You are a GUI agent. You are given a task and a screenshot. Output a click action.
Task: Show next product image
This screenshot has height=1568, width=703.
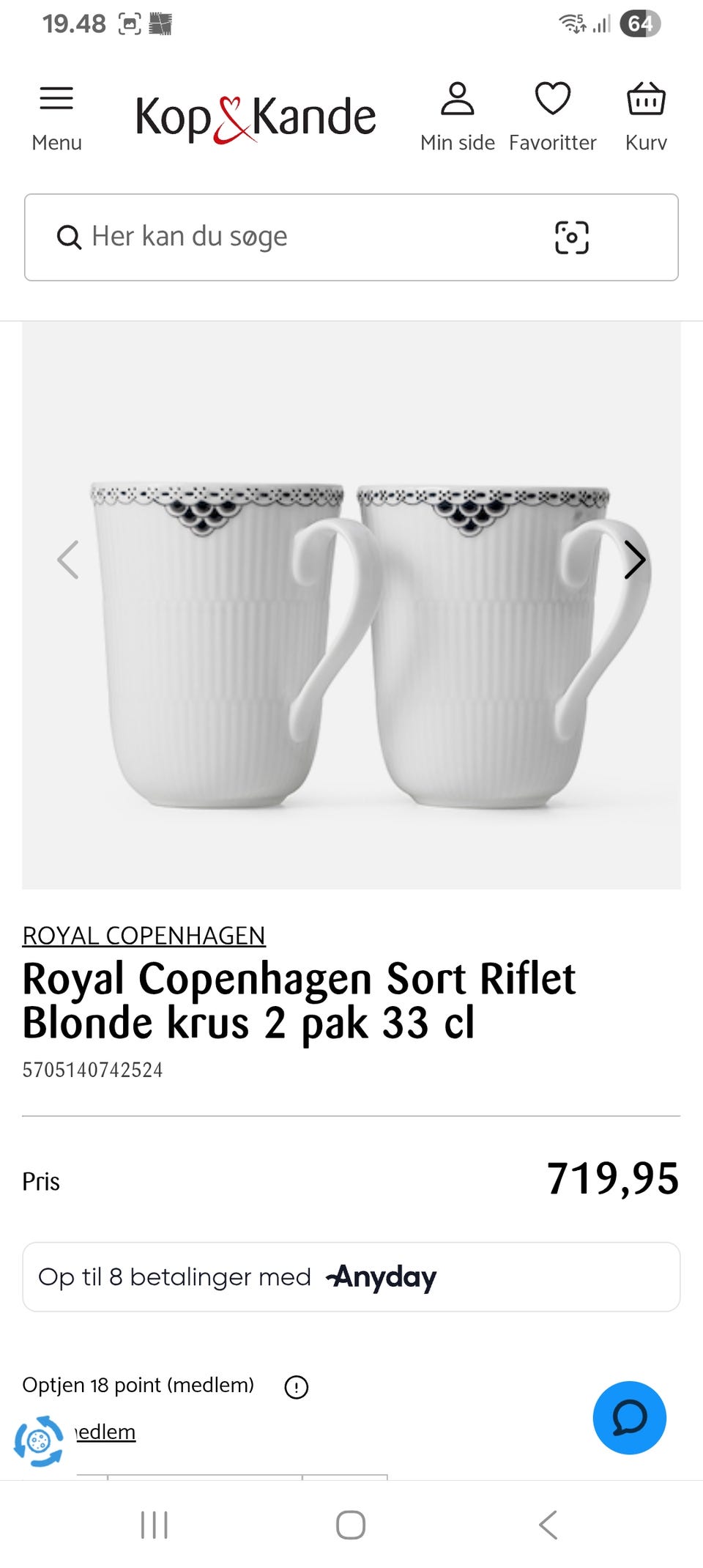click(634, 561)
